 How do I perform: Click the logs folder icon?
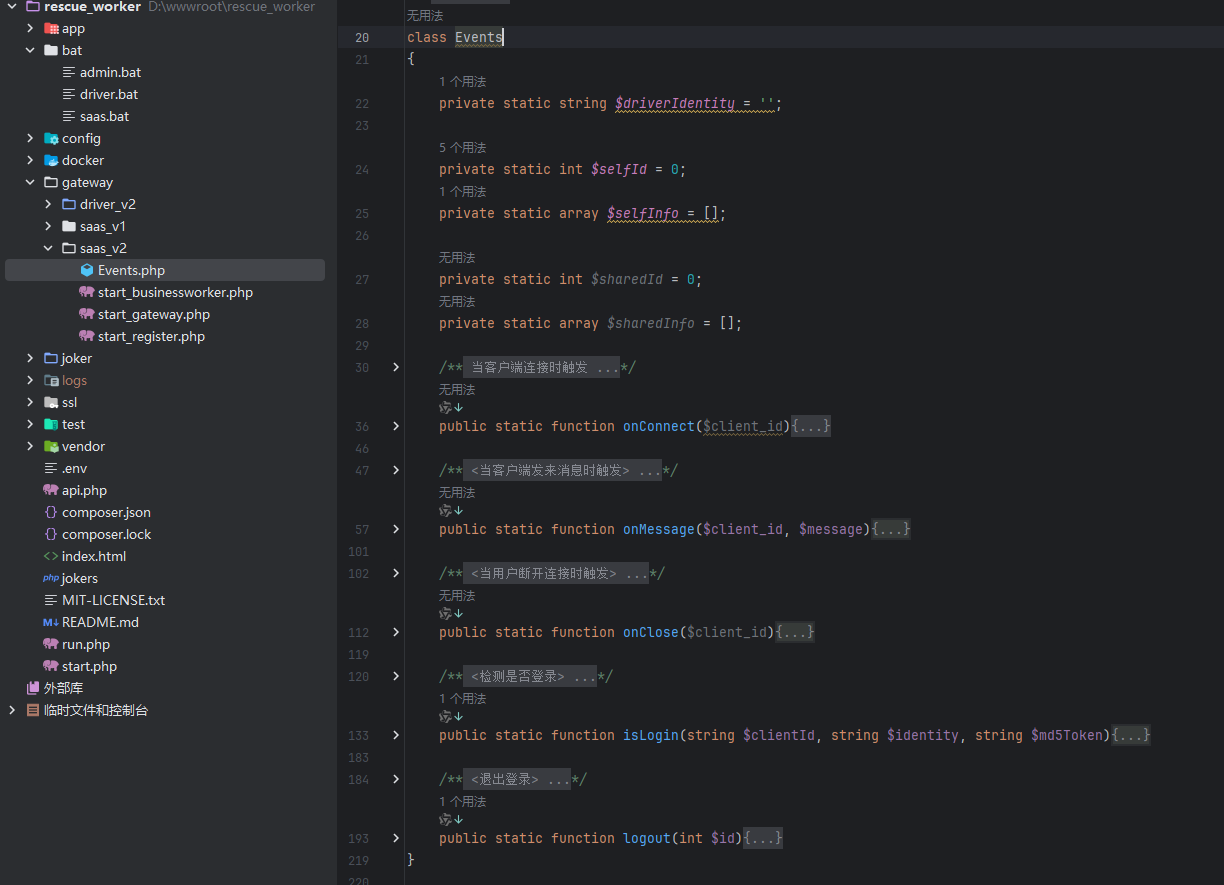(x=51, y=381)
